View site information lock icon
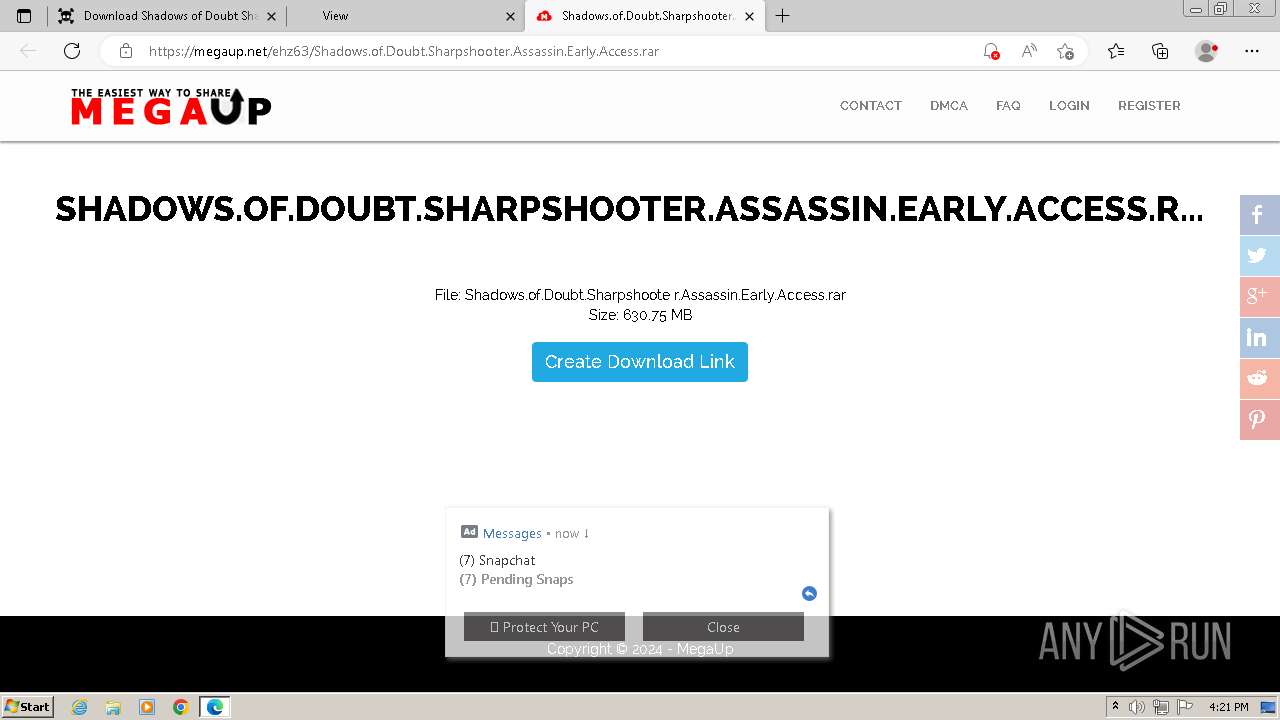This screenshot has height=720, width=1280. click(x=126, y=51)
